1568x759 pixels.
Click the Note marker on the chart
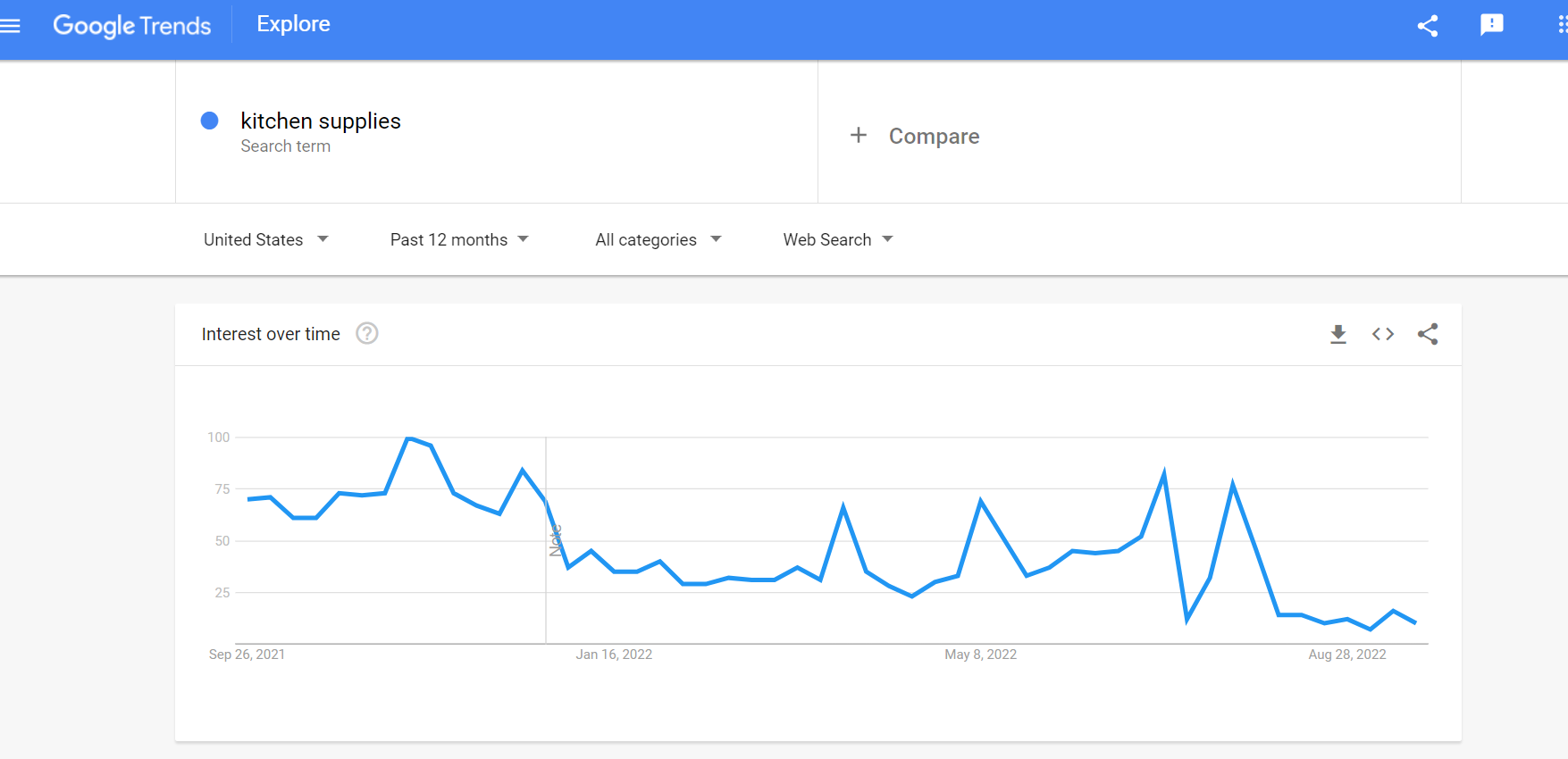(x=555, y=540)
